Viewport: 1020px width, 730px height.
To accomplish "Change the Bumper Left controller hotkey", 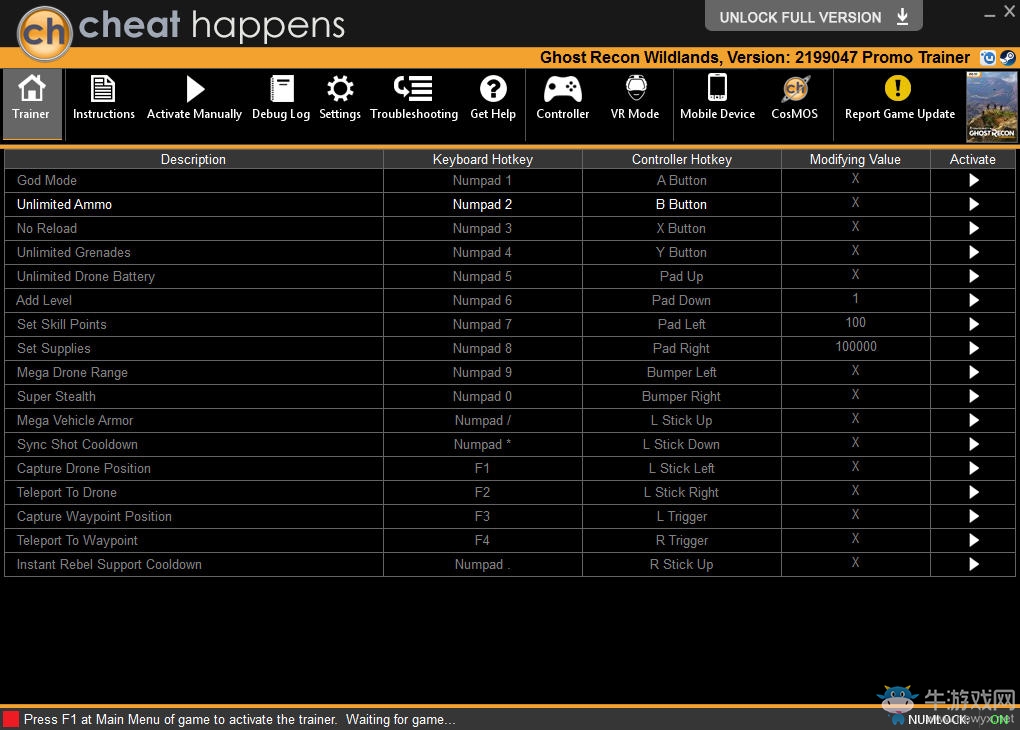I will click(682, 372).
